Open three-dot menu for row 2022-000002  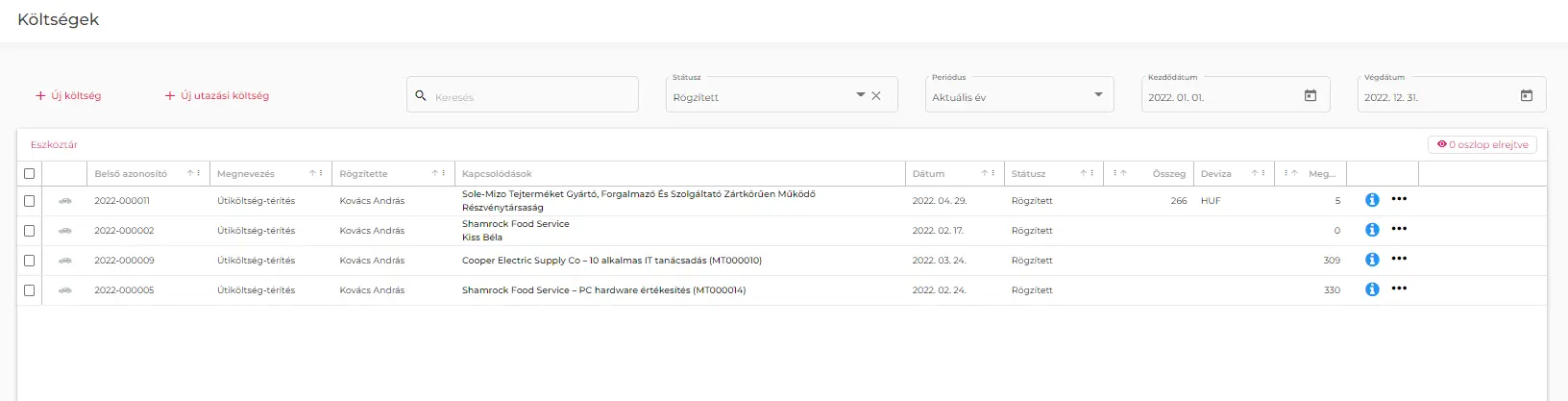click(1399, 229)
